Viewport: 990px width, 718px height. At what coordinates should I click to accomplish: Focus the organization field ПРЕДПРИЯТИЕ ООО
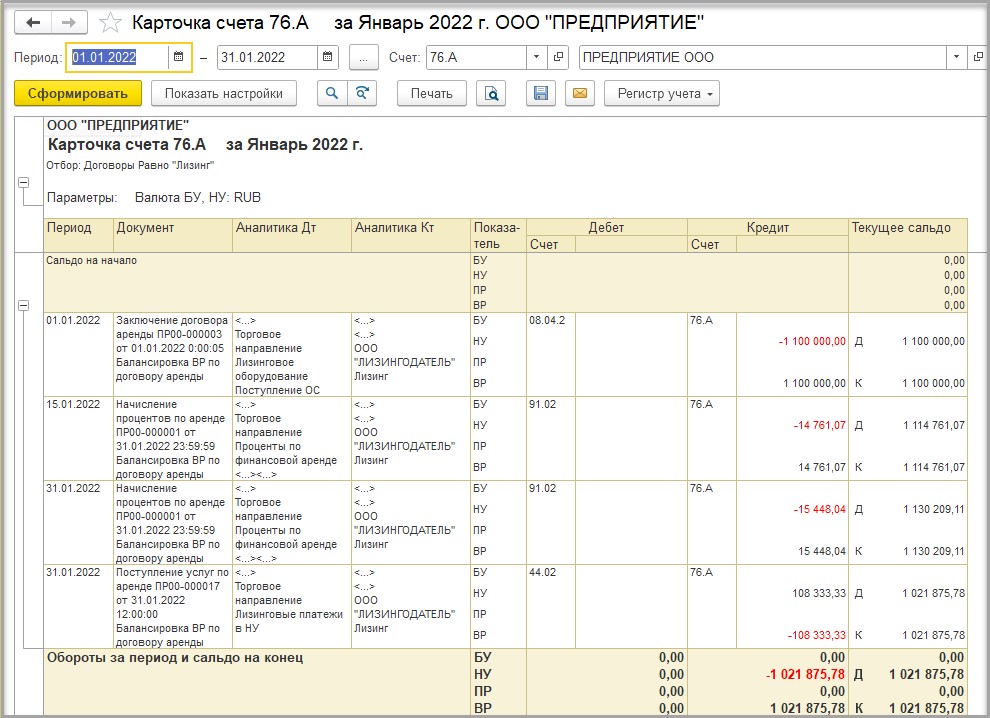point(763,57)
